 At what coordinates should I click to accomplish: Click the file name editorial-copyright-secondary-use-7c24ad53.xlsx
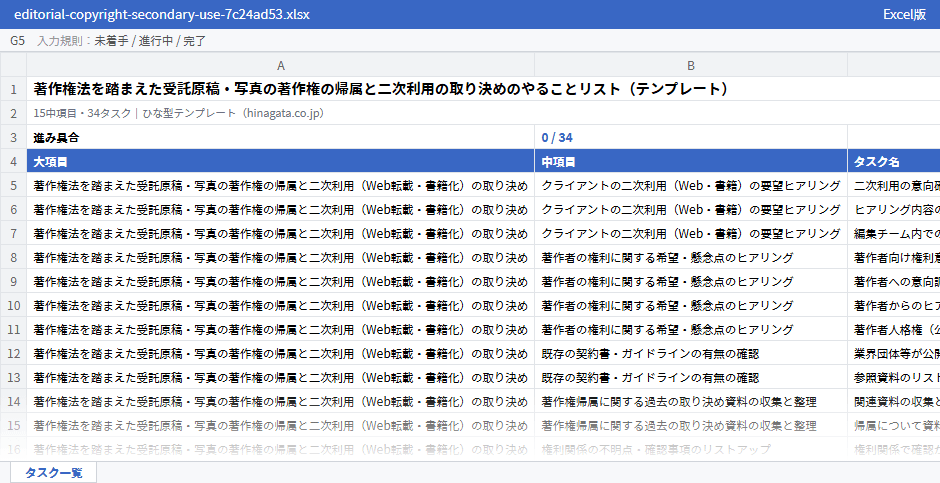162,14
